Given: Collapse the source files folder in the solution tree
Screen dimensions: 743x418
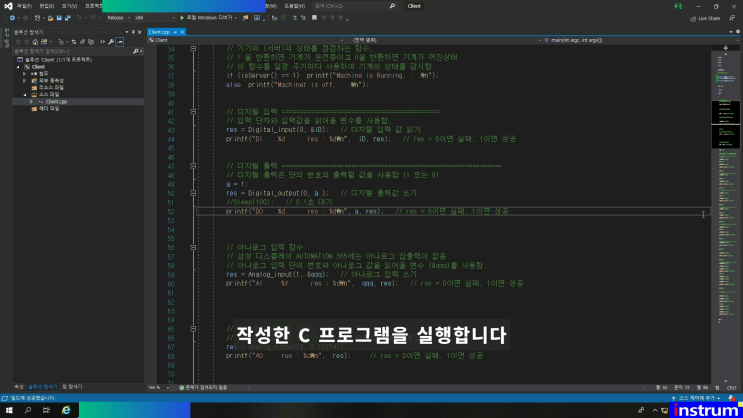Looking at the screenshot, I should click(x=25, y=95).
